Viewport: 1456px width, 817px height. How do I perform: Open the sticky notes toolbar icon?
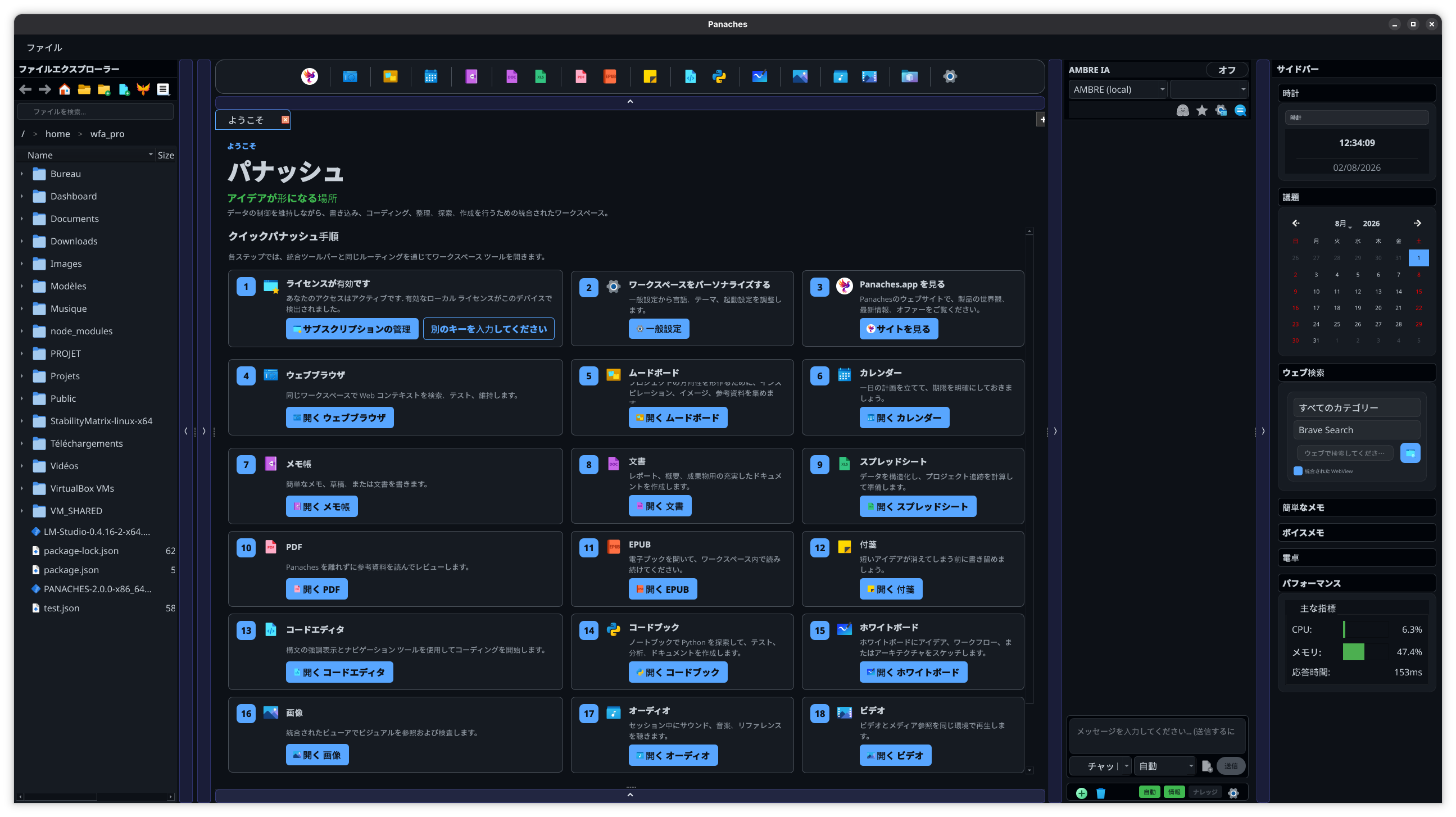[x=650, y=76]
